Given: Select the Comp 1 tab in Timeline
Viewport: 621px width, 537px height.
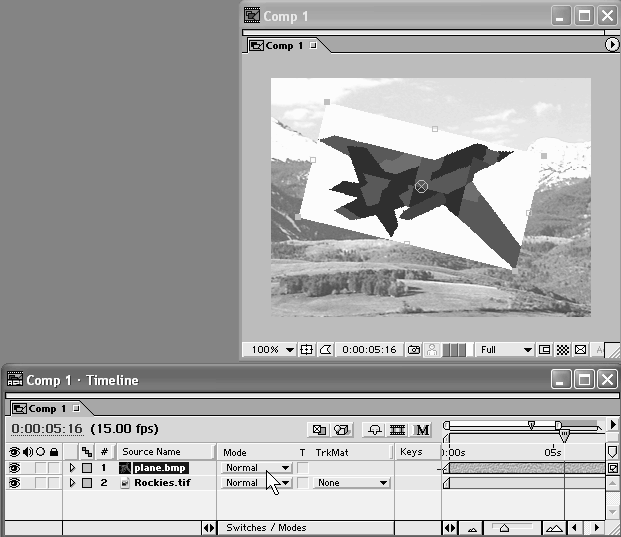Looking at the screenshot, I should click(43, 408).
